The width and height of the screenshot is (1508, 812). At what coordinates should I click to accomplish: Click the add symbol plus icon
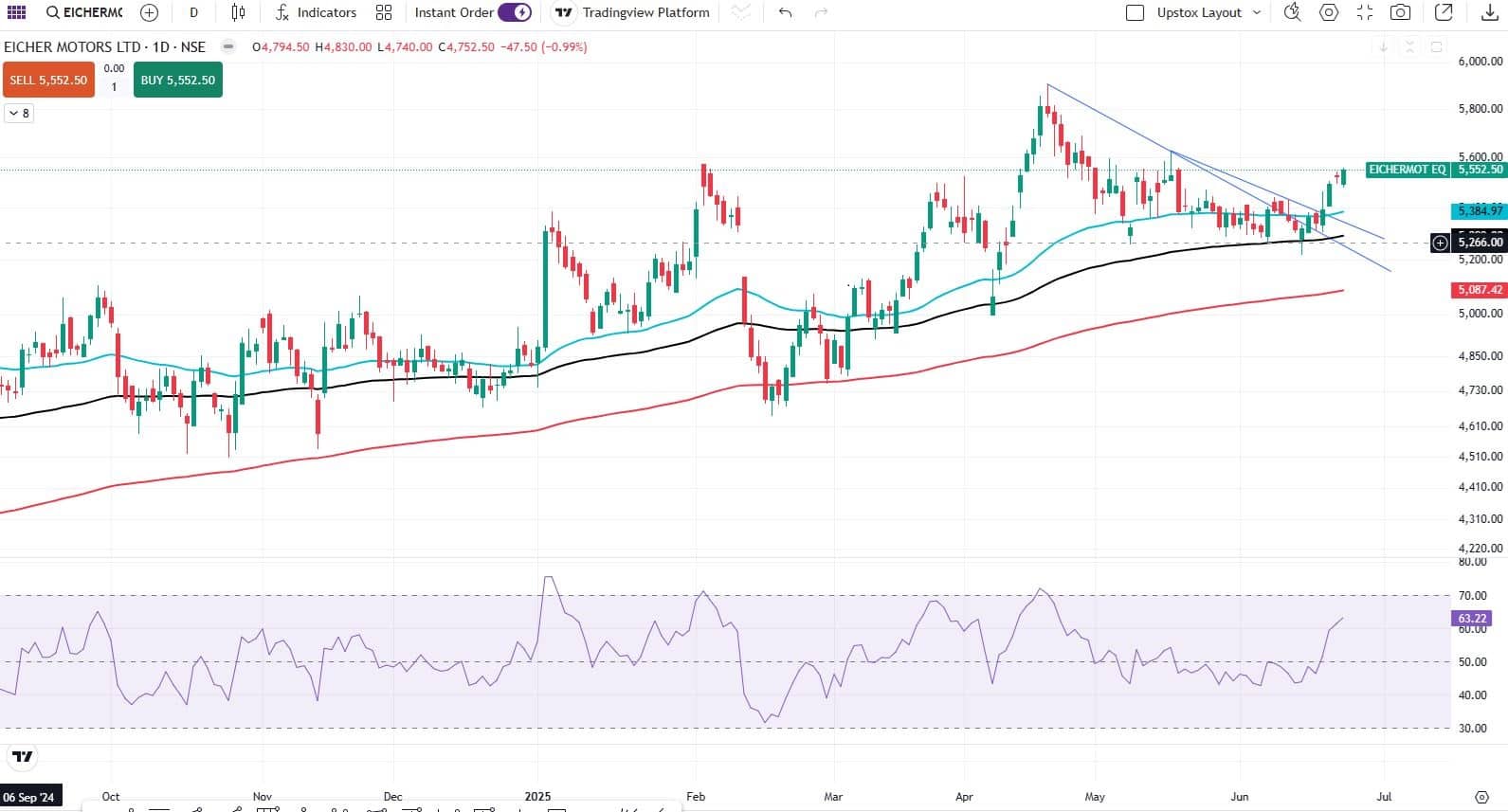pos(149,12)
